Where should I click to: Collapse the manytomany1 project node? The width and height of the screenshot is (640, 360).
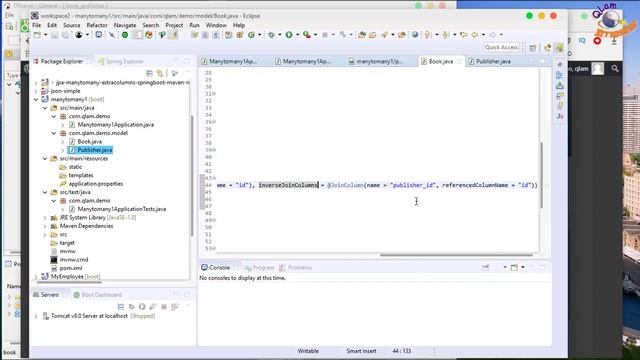click(36, 99)
